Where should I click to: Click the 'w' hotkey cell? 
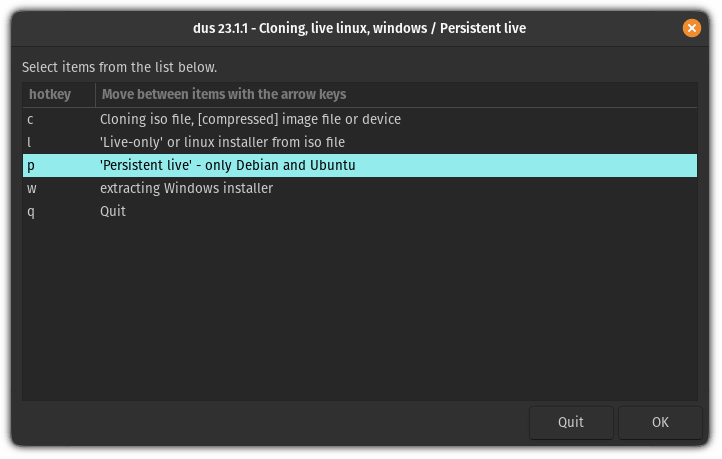32,188
